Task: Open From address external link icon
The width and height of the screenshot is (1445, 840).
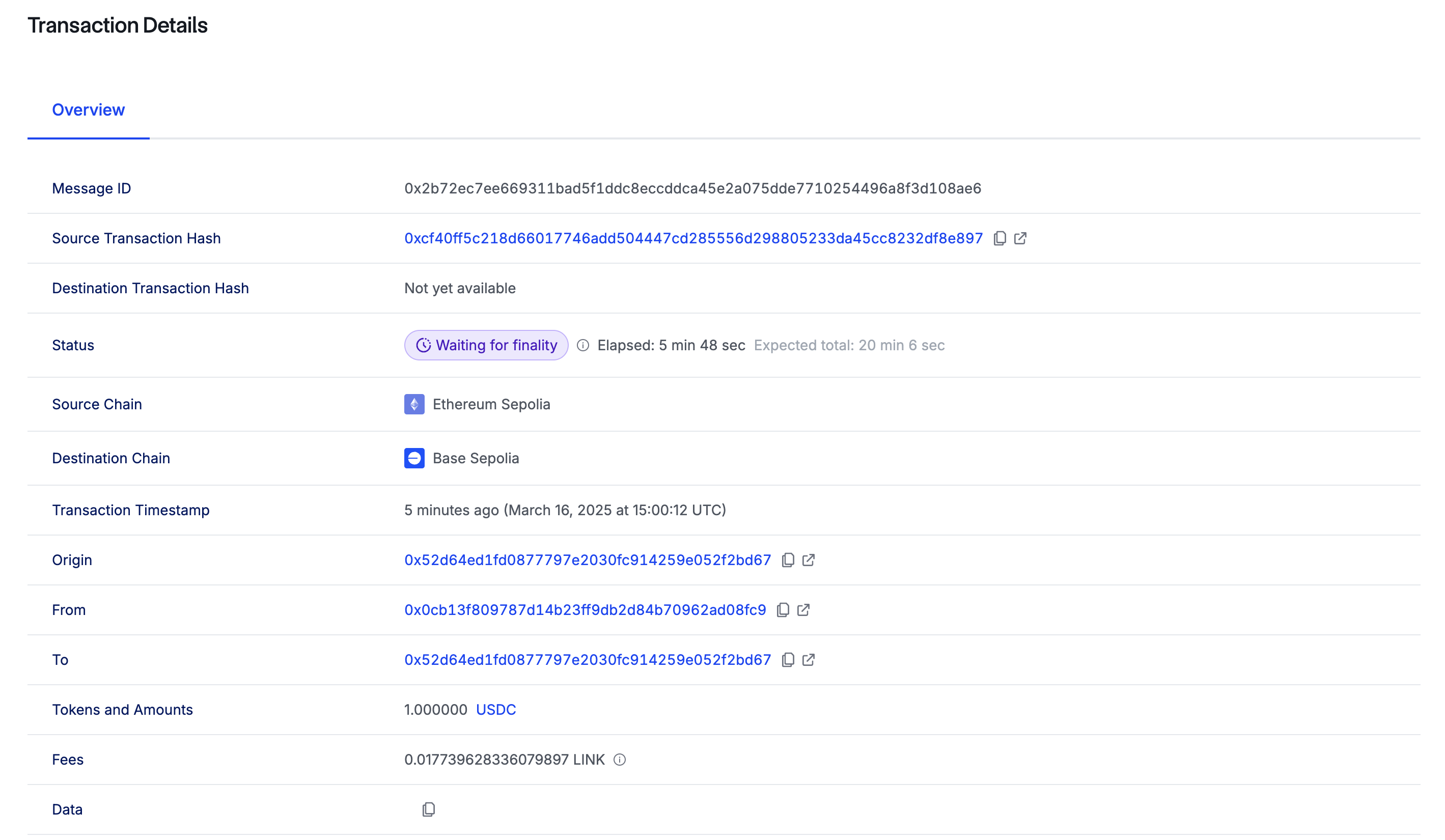Action: click(803, 609)
